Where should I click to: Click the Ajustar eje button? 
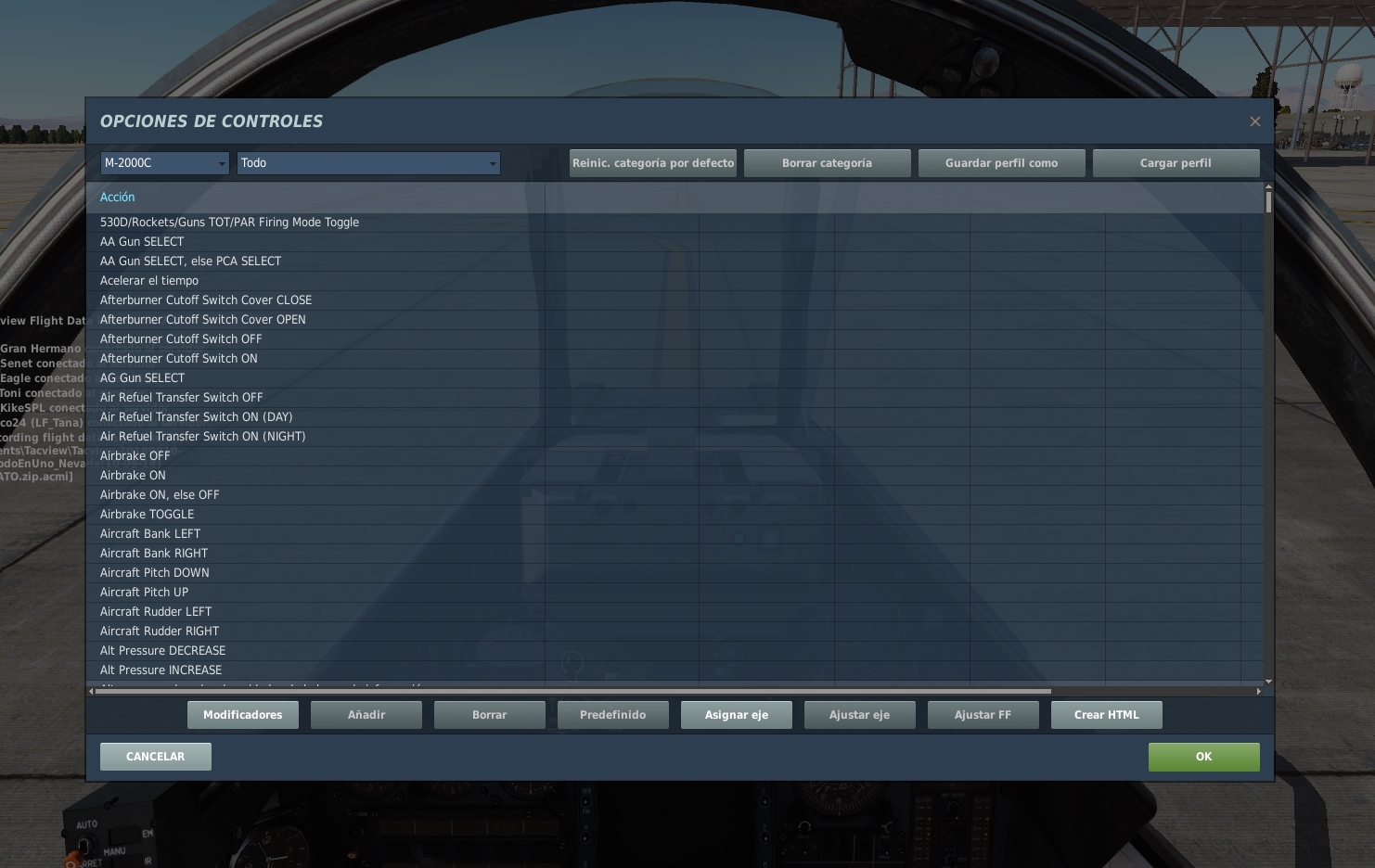point(860,715)
